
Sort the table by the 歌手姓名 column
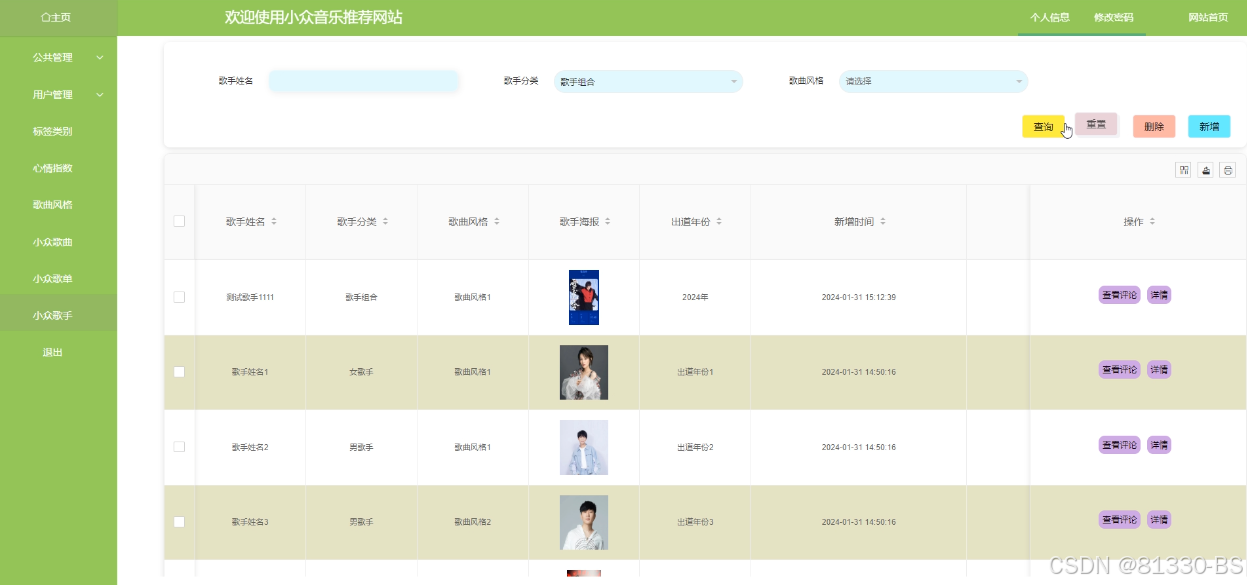coord(274,222)
